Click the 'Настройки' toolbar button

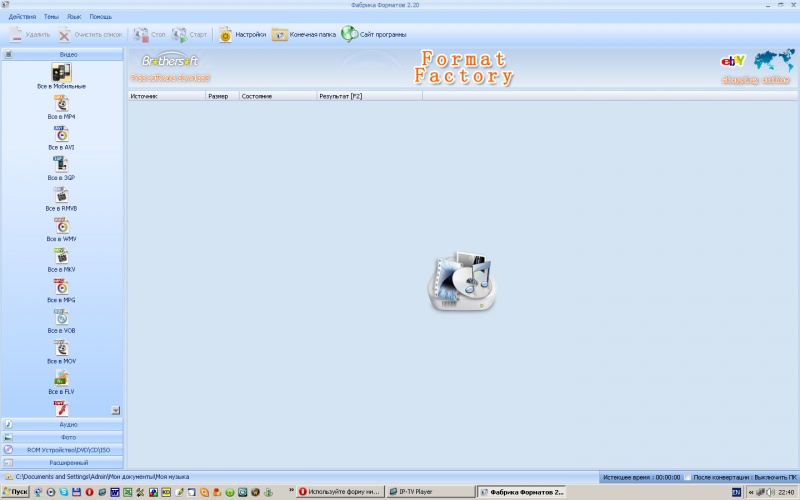pyautogui.click(x=242, y=35)
